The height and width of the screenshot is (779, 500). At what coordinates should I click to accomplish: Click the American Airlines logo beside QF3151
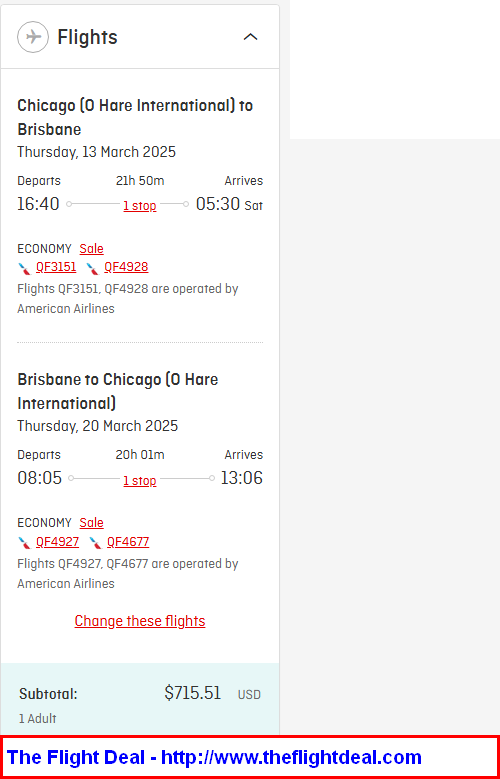pos(24,268)
